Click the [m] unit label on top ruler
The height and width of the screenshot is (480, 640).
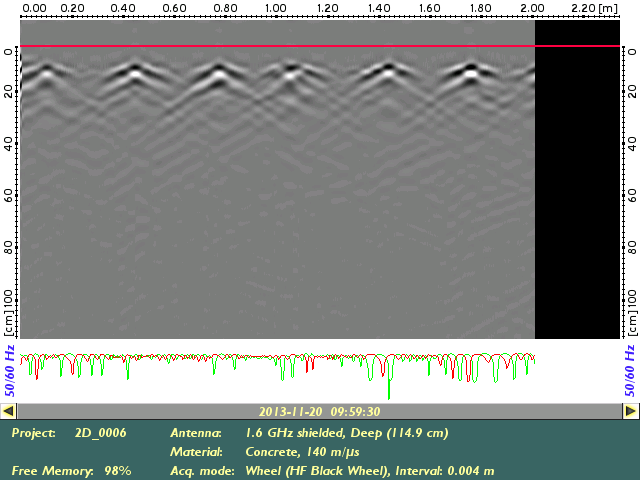pos(608,8)
